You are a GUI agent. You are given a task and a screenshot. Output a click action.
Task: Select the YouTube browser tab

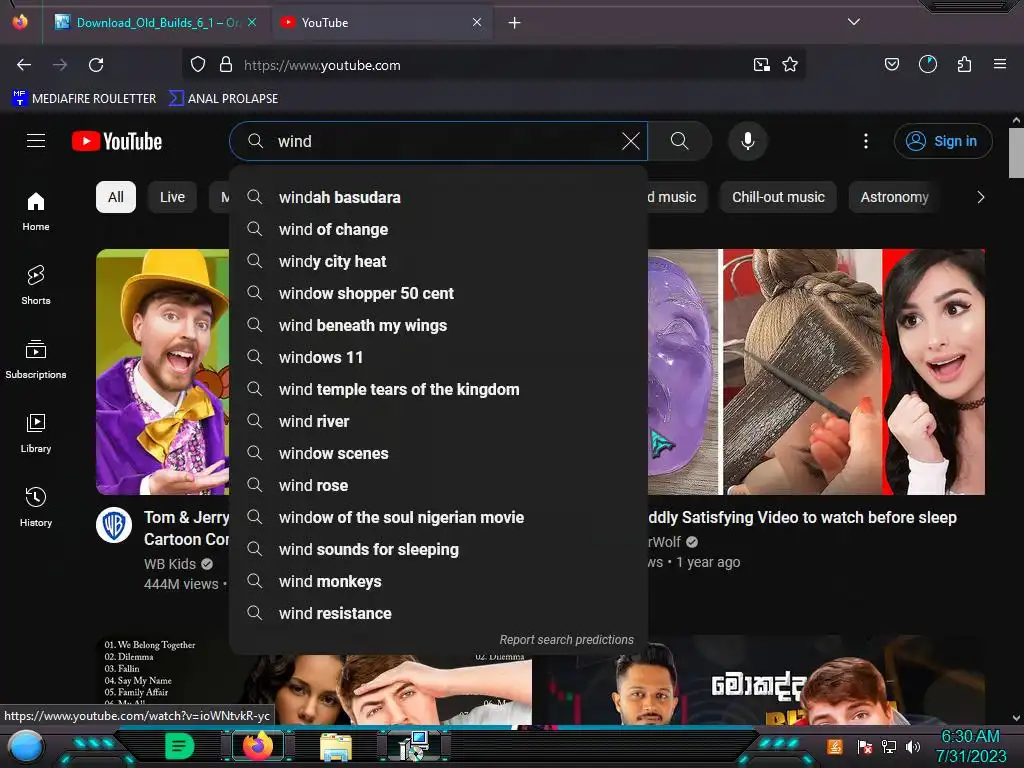tap(381, 23)
